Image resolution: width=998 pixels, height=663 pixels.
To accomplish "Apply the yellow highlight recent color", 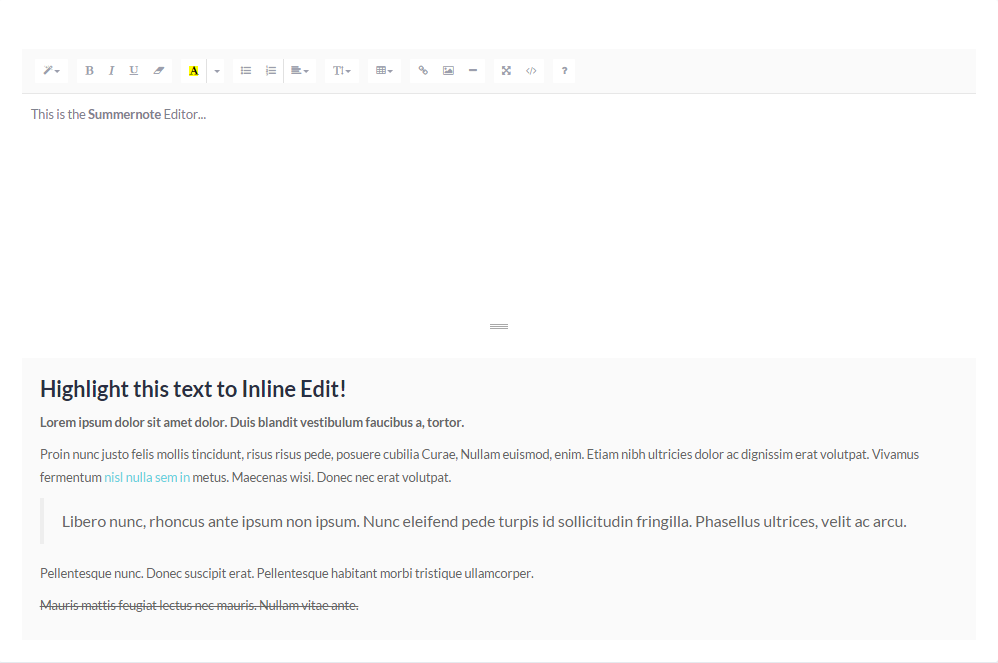I will [x=194, y=71].
